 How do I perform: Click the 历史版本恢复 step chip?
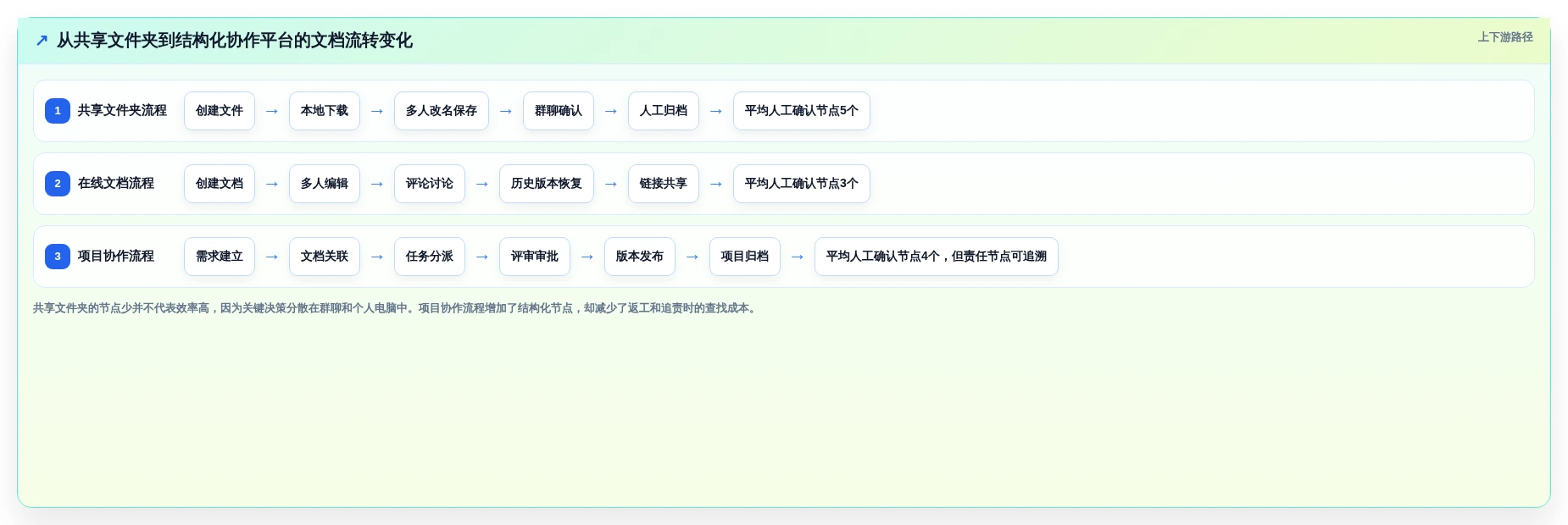[547, 184]
